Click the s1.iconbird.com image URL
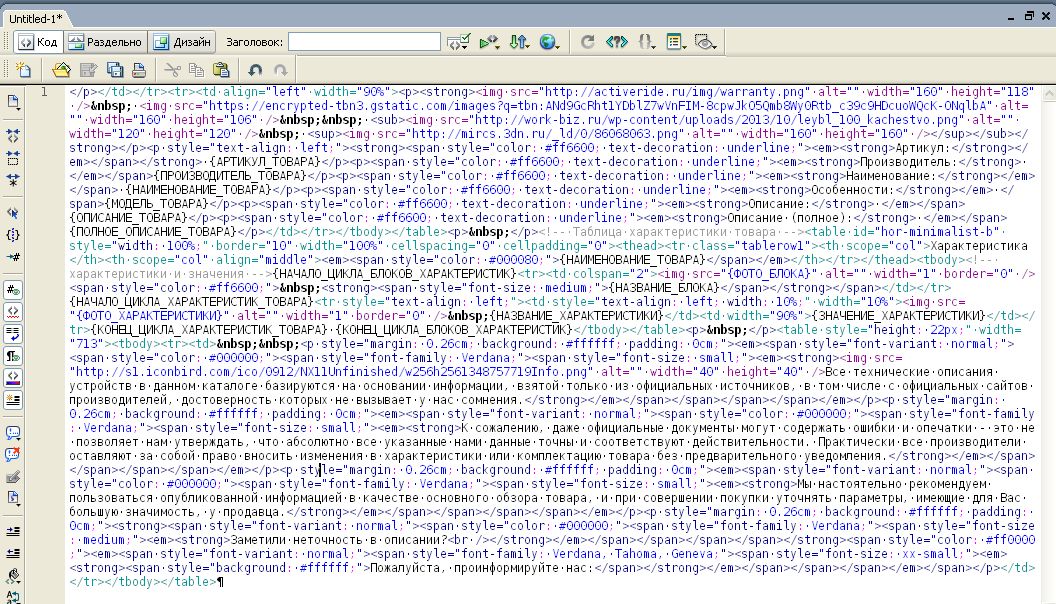The height and width of the screenshot is (604, 1056). (x=331, y=372)
